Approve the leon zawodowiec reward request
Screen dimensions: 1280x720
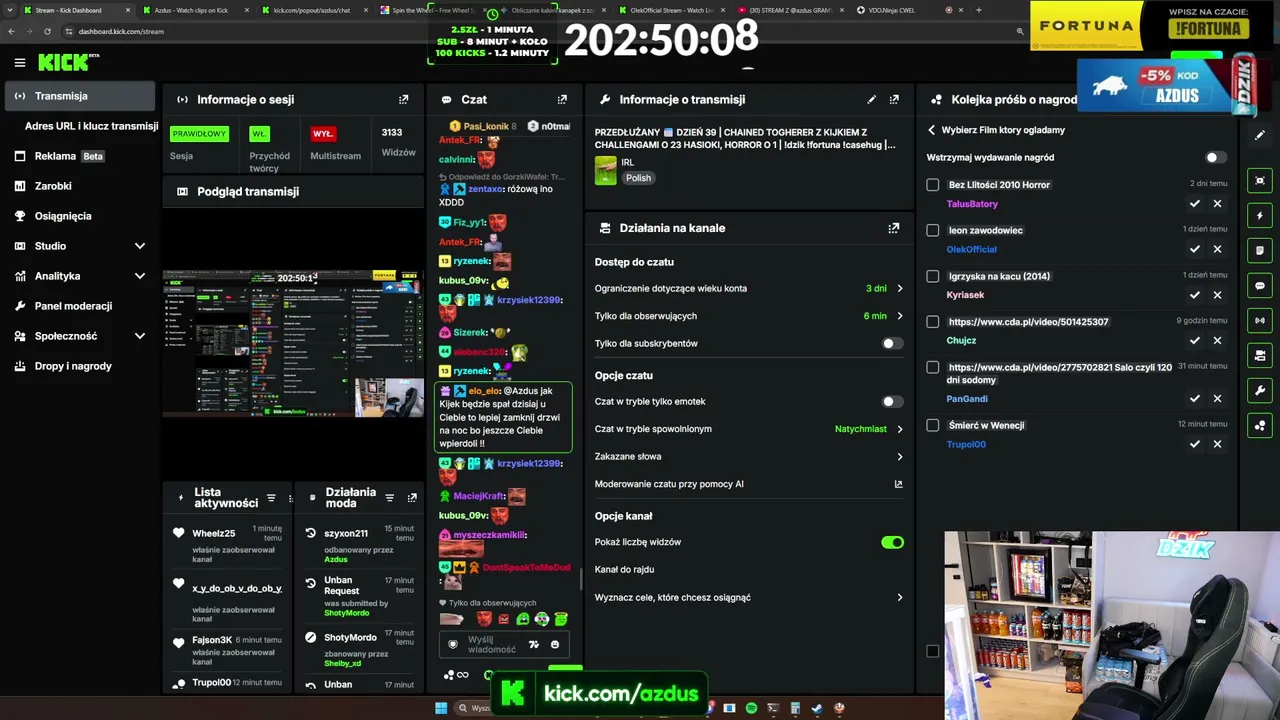1194,249
